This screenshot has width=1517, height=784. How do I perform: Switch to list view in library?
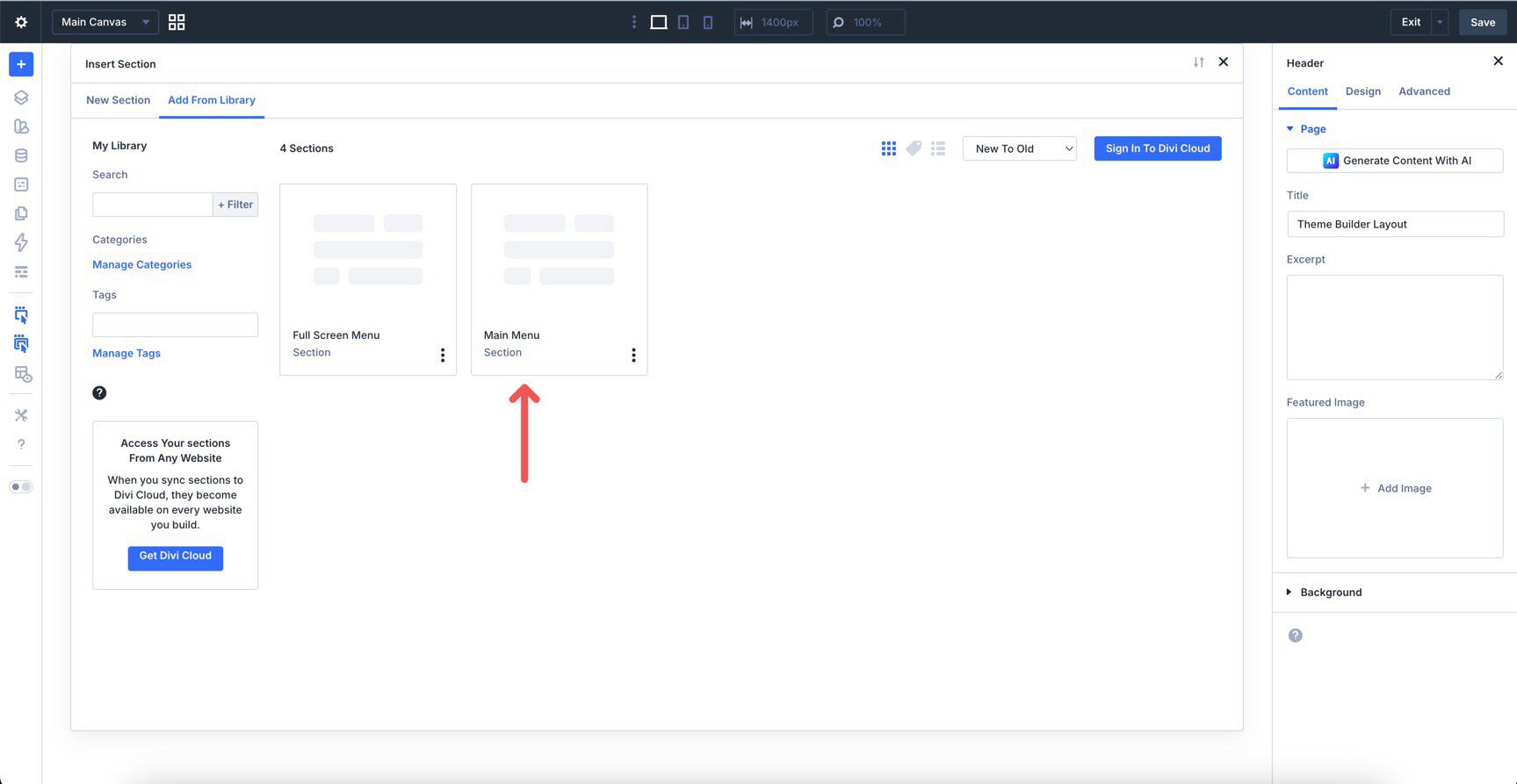[938, 148]
